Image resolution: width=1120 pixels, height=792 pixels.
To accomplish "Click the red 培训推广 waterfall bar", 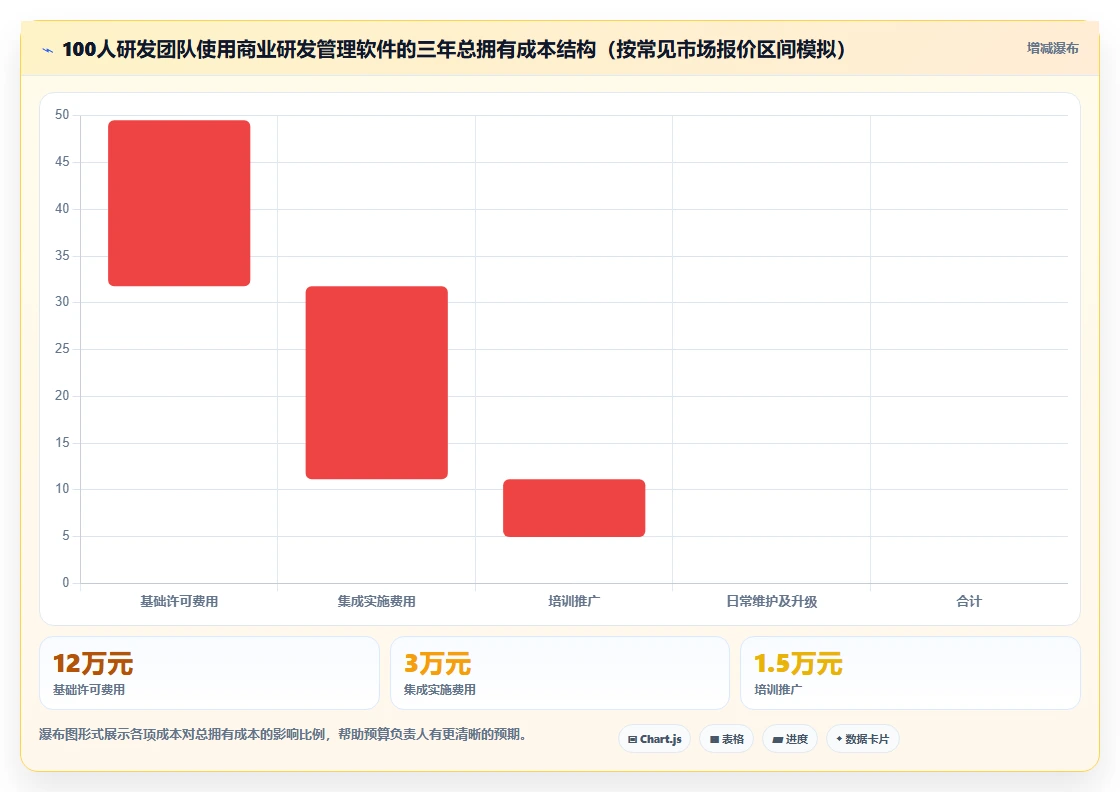I will pyautogui.click(x=574, y=508).
